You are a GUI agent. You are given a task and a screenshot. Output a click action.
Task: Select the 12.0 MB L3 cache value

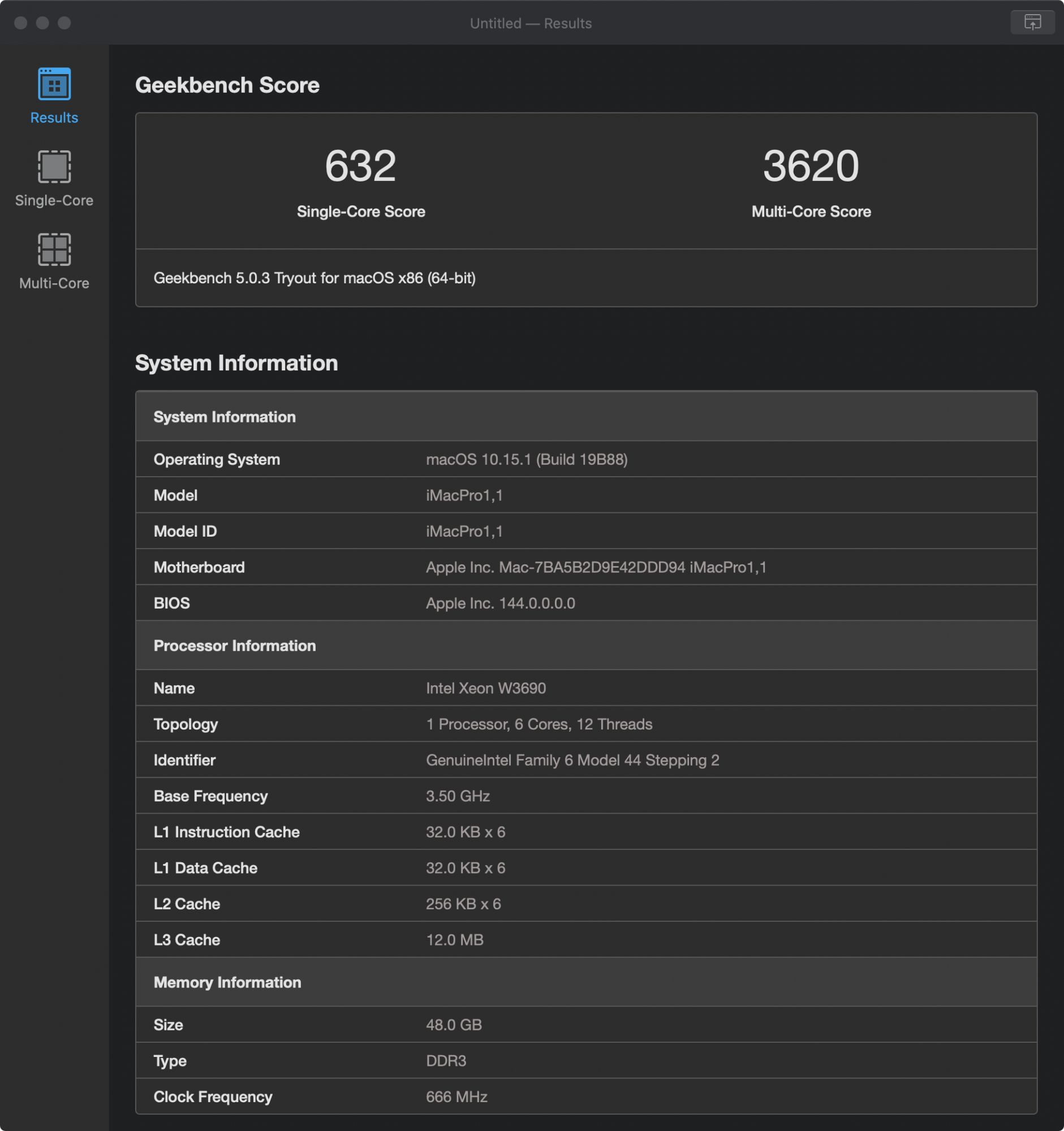(x=455, y=939)
